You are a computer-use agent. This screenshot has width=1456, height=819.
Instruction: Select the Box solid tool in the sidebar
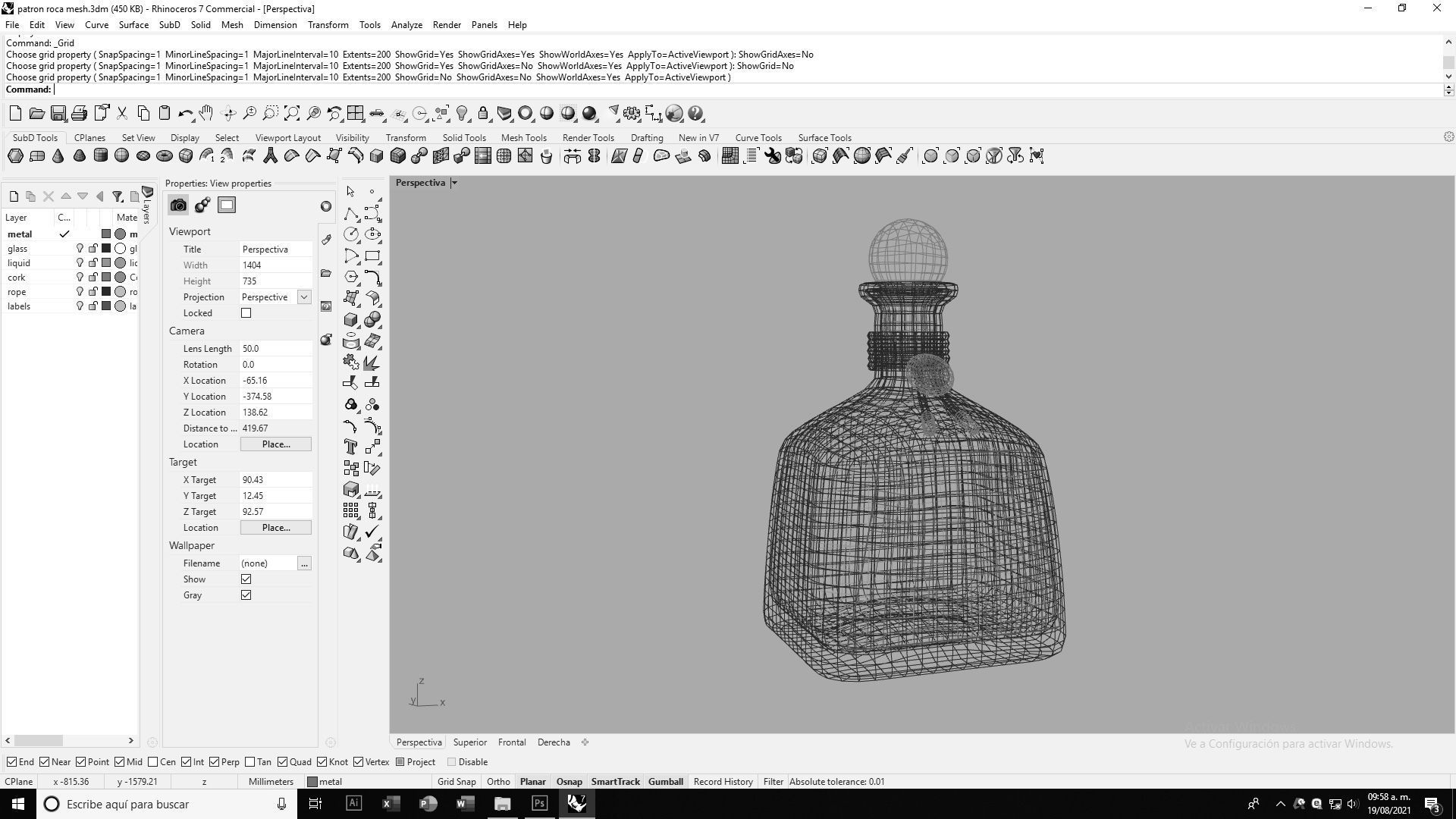[350, 319]
